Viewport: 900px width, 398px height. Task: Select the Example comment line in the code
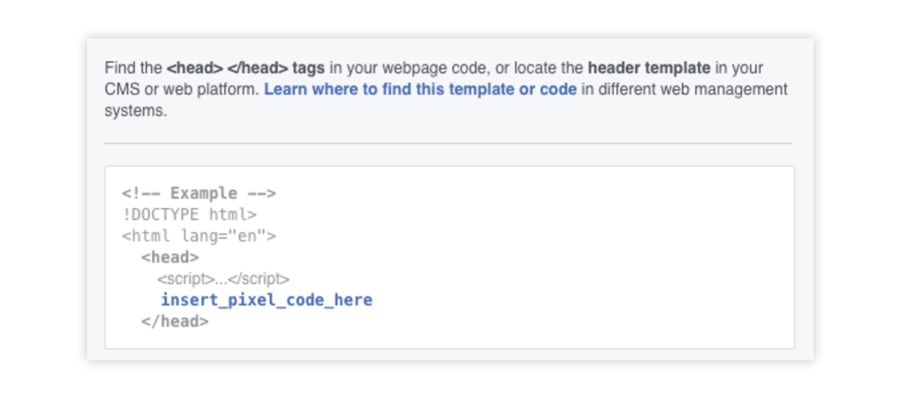(x=199, y=193)
